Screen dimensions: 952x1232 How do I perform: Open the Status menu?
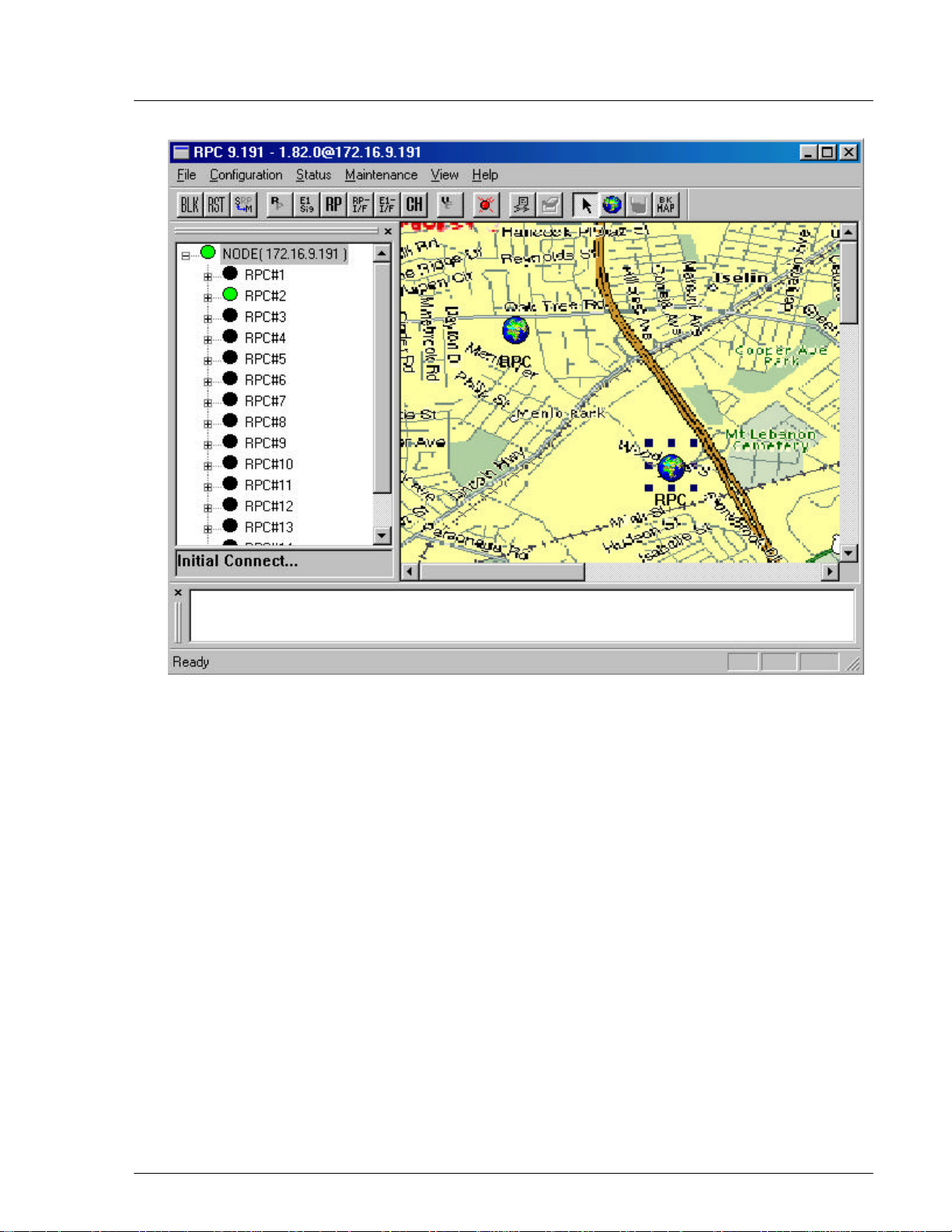point(313,175)
